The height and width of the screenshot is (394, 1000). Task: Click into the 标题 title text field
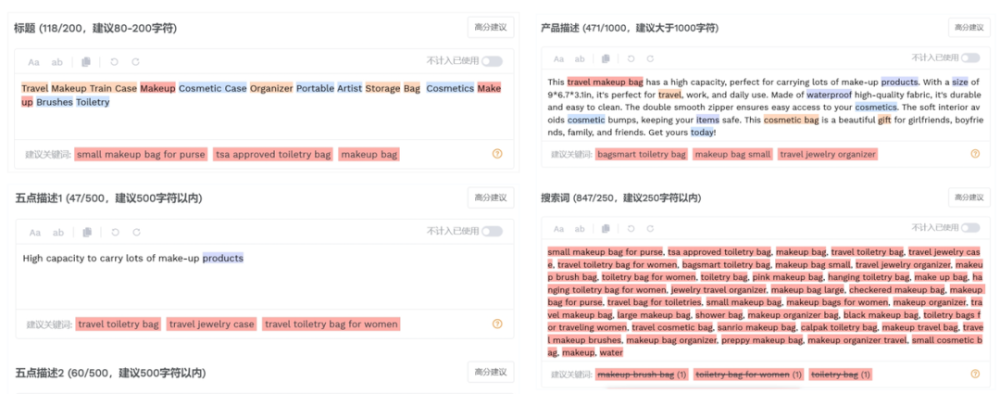[264, 105]
